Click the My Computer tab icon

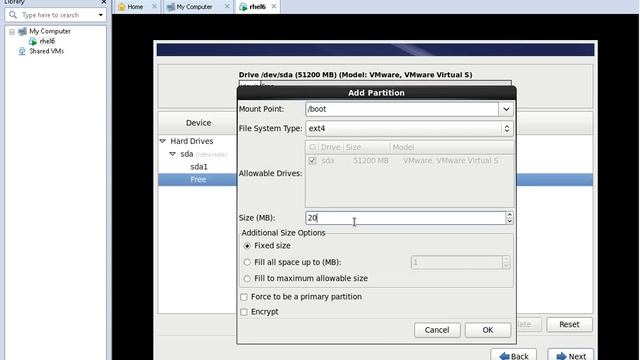click(x=171, y=7)
